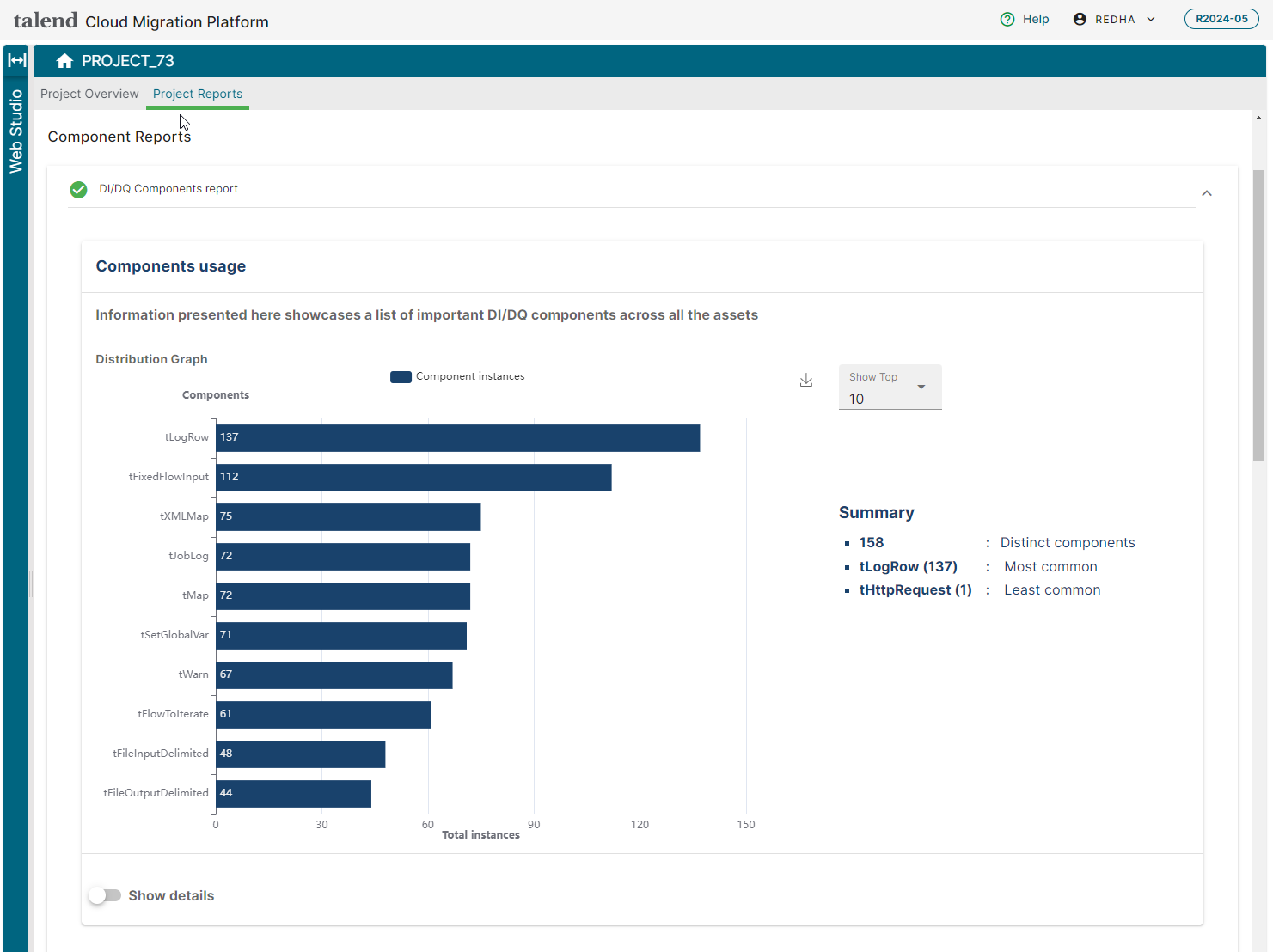This screenshot has width=1273, height=952.
Task: Click the tFixedFlowInput axis label
Action: click(x=168, y=477)
